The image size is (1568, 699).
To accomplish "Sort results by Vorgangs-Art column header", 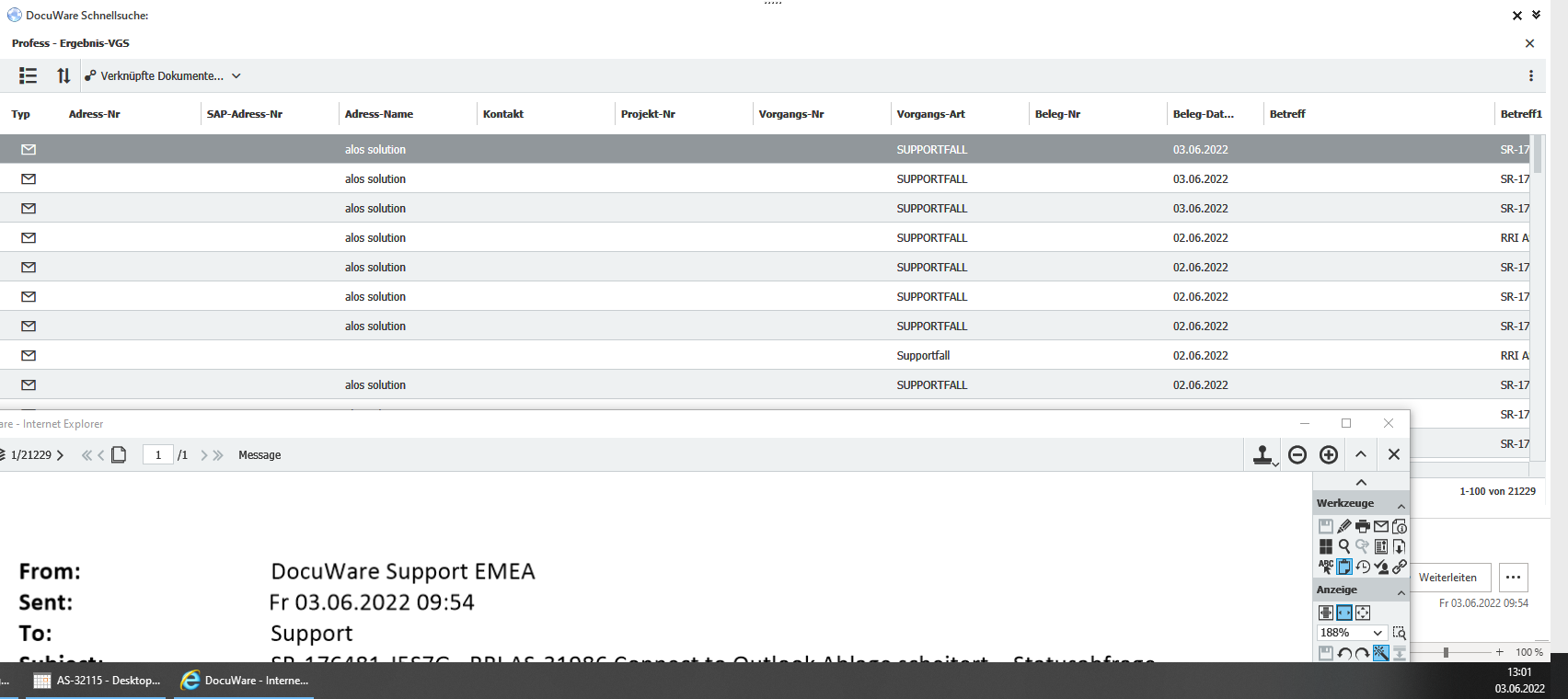I will [x=930, y=114].
